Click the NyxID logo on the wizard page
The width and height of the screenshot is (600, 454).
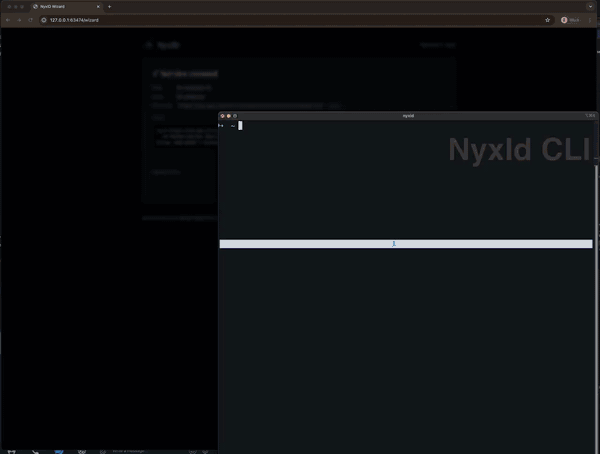pos(163,45)
